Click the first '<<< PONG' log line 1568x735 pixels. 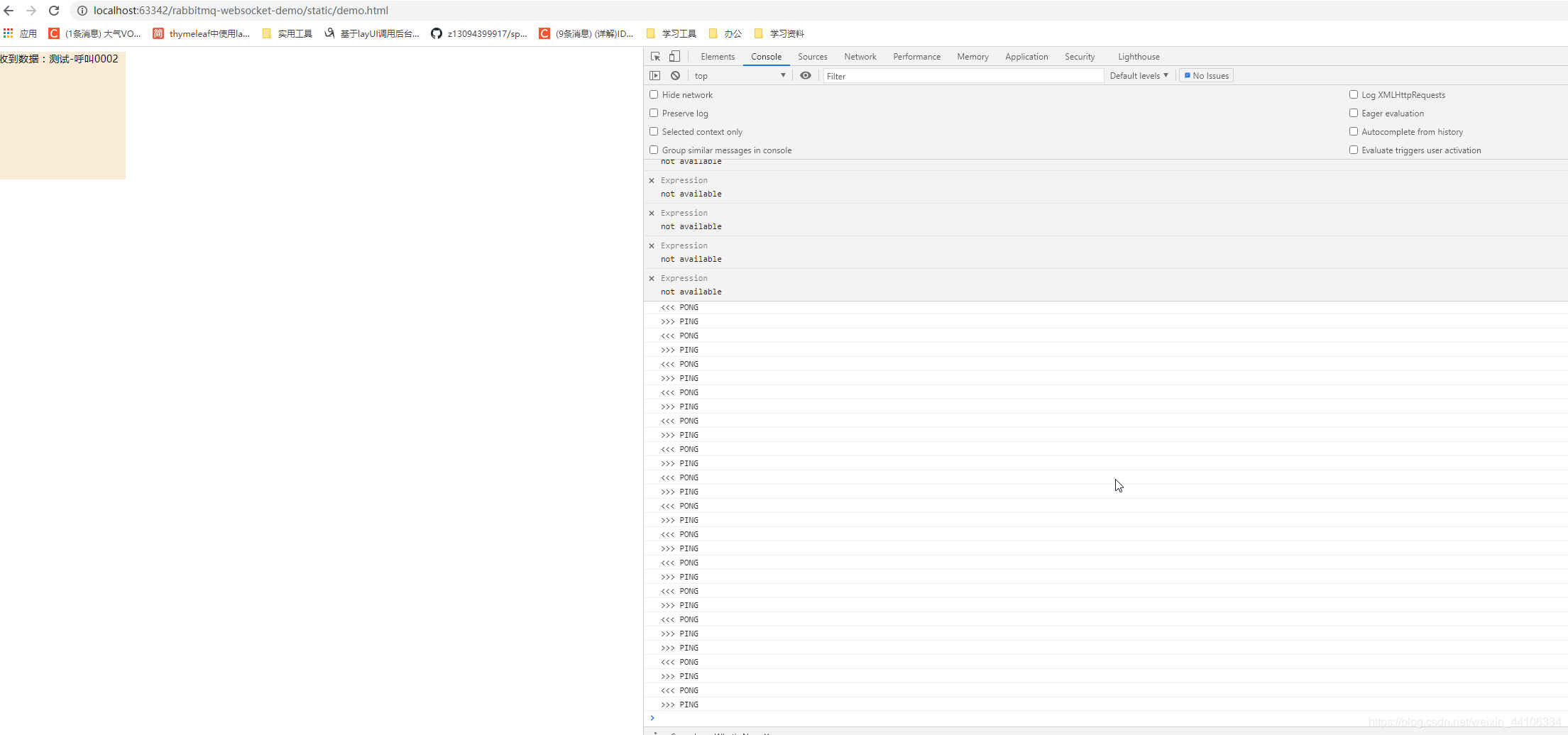[x=1105, y=307]
